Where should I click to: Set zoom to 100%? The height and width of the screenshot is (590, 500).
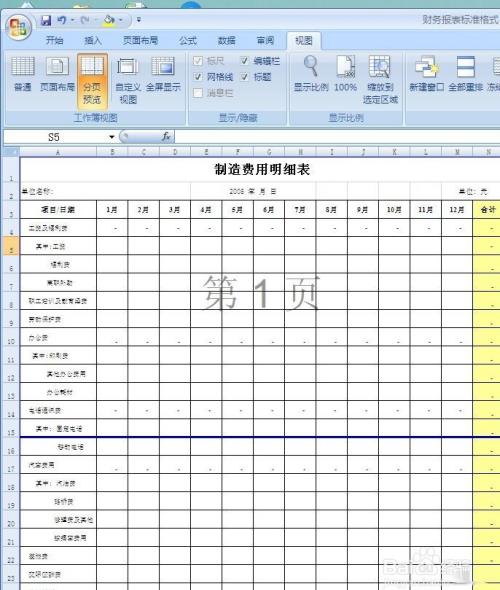click(x=345, y=74)
